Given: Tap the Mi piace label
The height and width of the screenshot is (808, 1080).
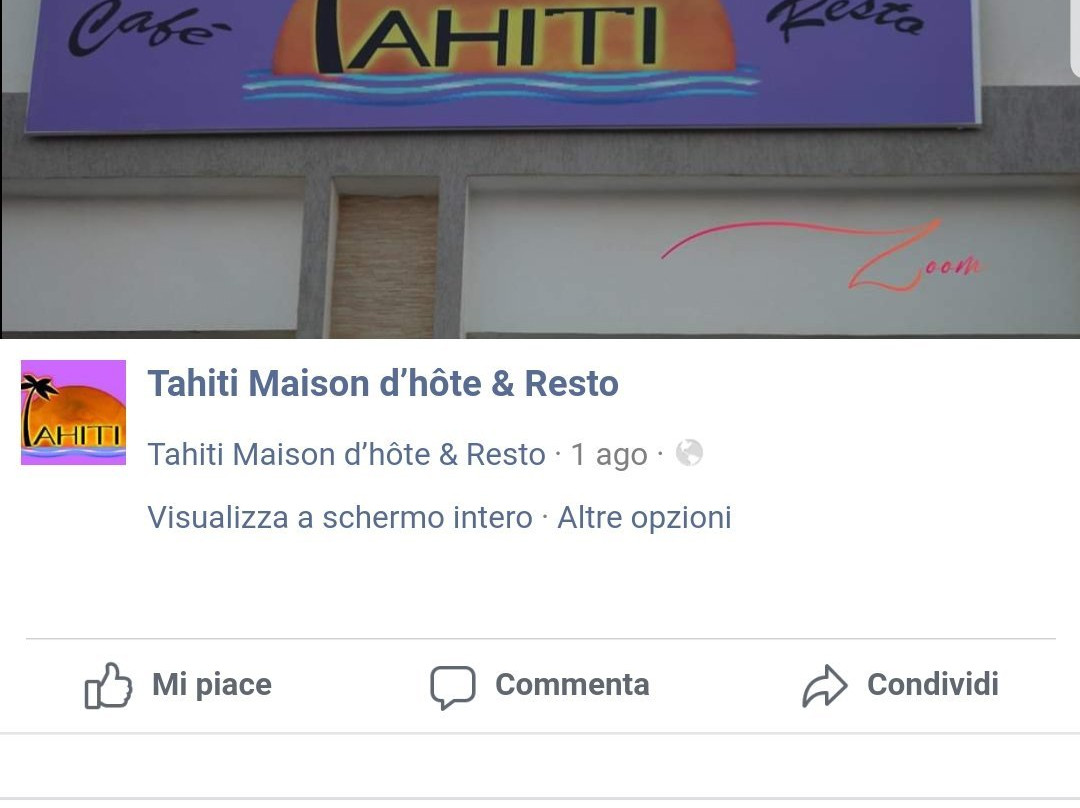Looking at the screenshot, I should [x=212, y=685].
